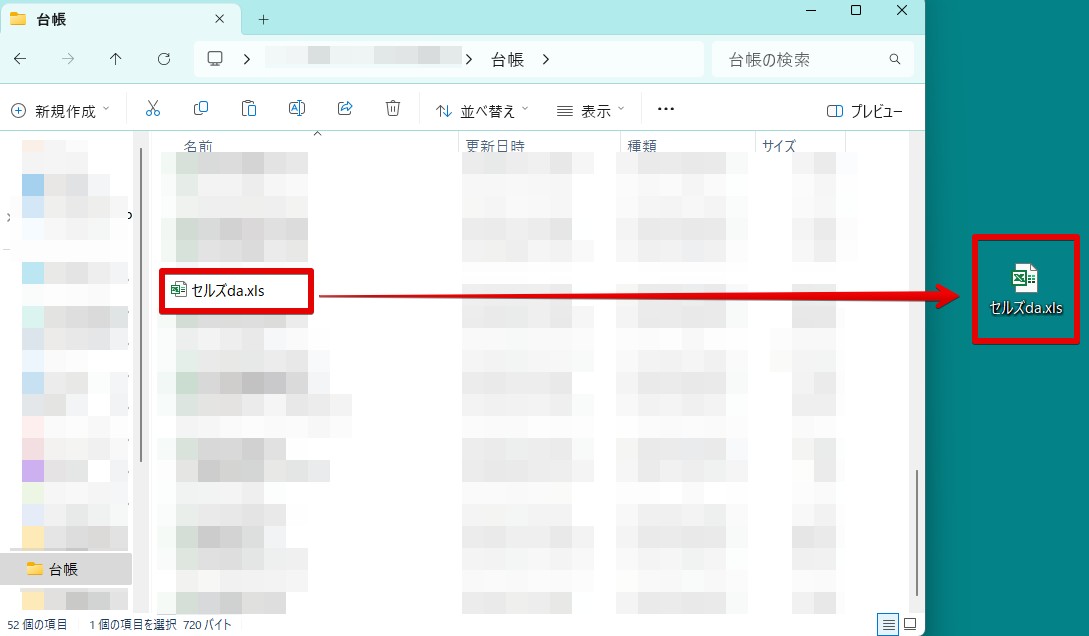Screen dimensions: 1089x636
Task: Open the 表示 view menu
Action: coord(591,110)
